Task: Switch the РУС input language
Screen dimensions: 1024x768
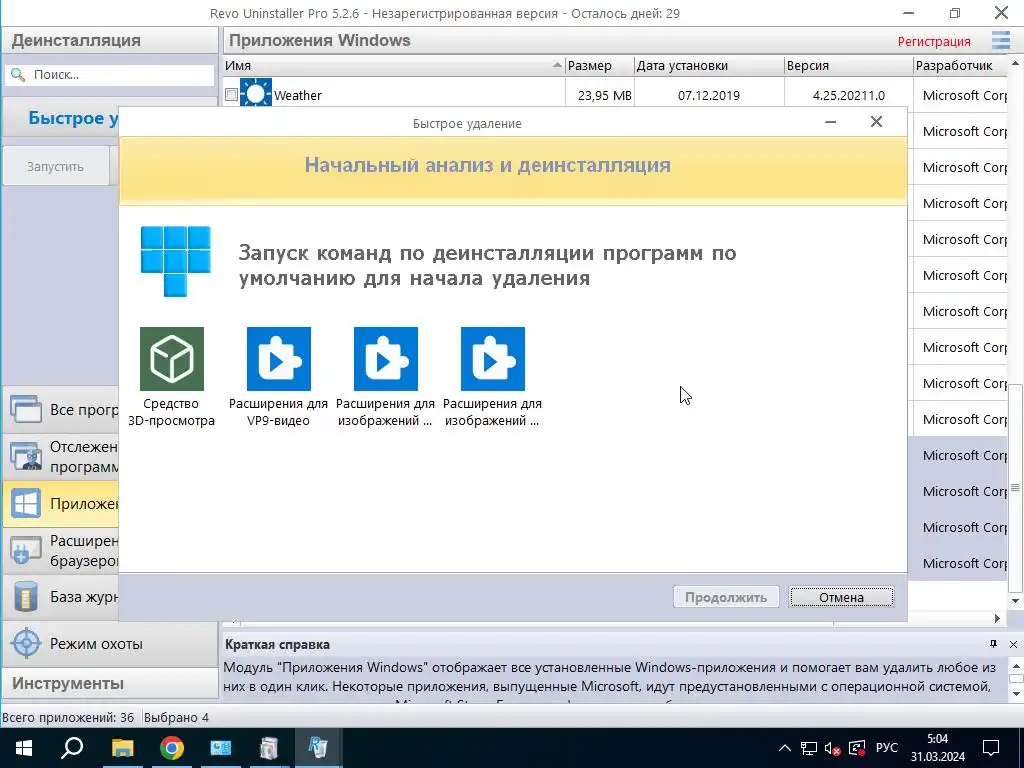Action: click(x=887, y=748)
